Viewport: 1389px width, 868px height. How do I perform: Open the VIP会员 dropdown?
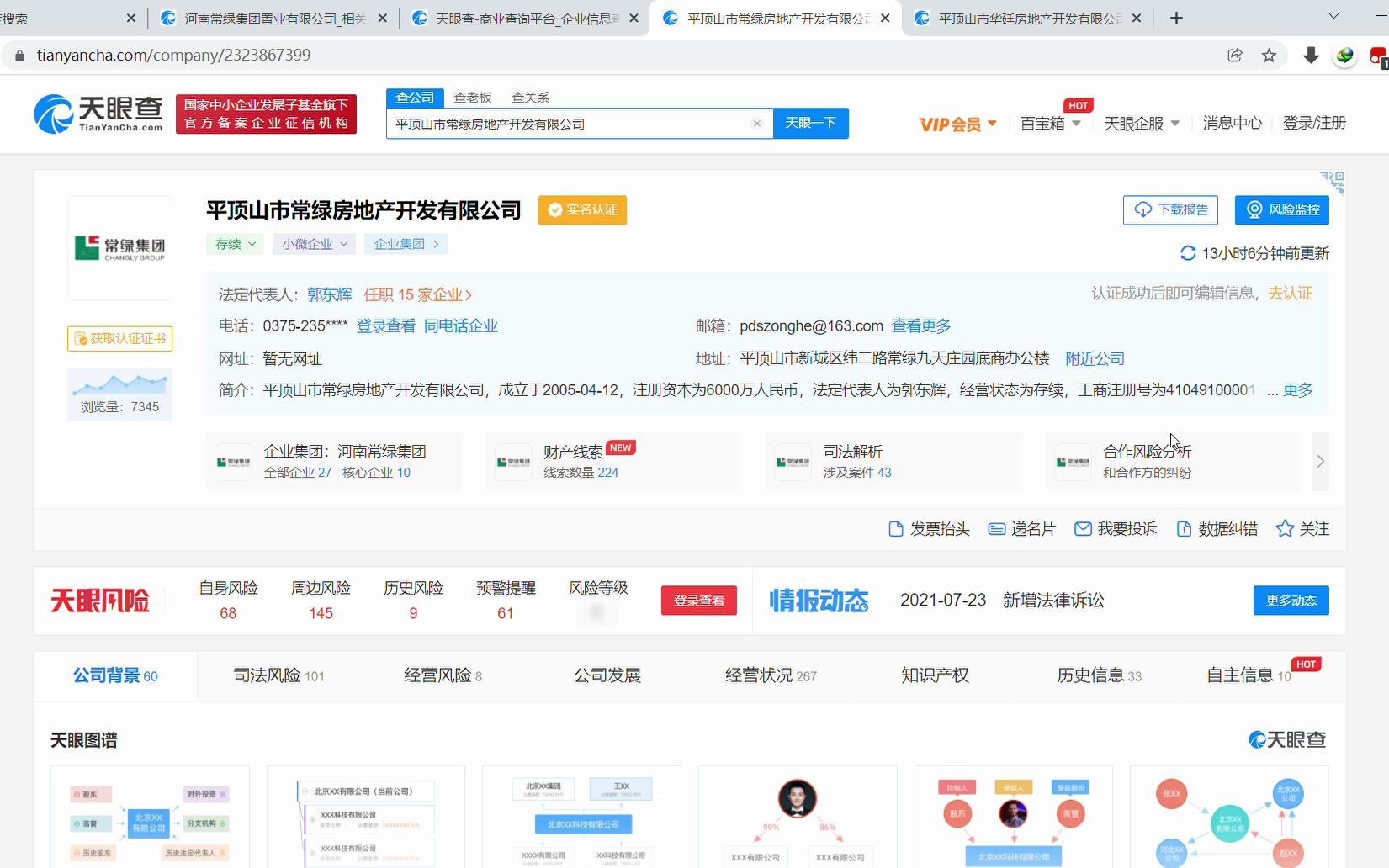coord(958,124)
